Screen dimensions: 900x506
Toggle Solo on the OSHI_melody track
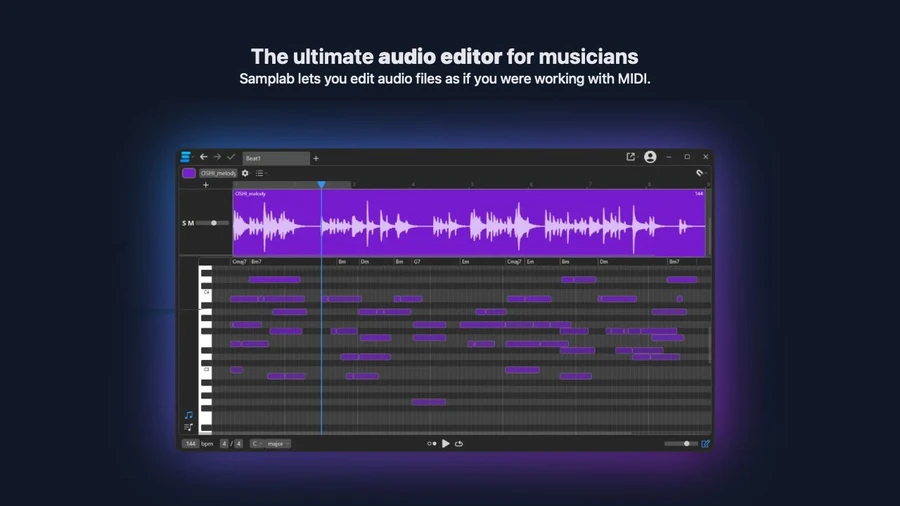(x=184, y=223)
